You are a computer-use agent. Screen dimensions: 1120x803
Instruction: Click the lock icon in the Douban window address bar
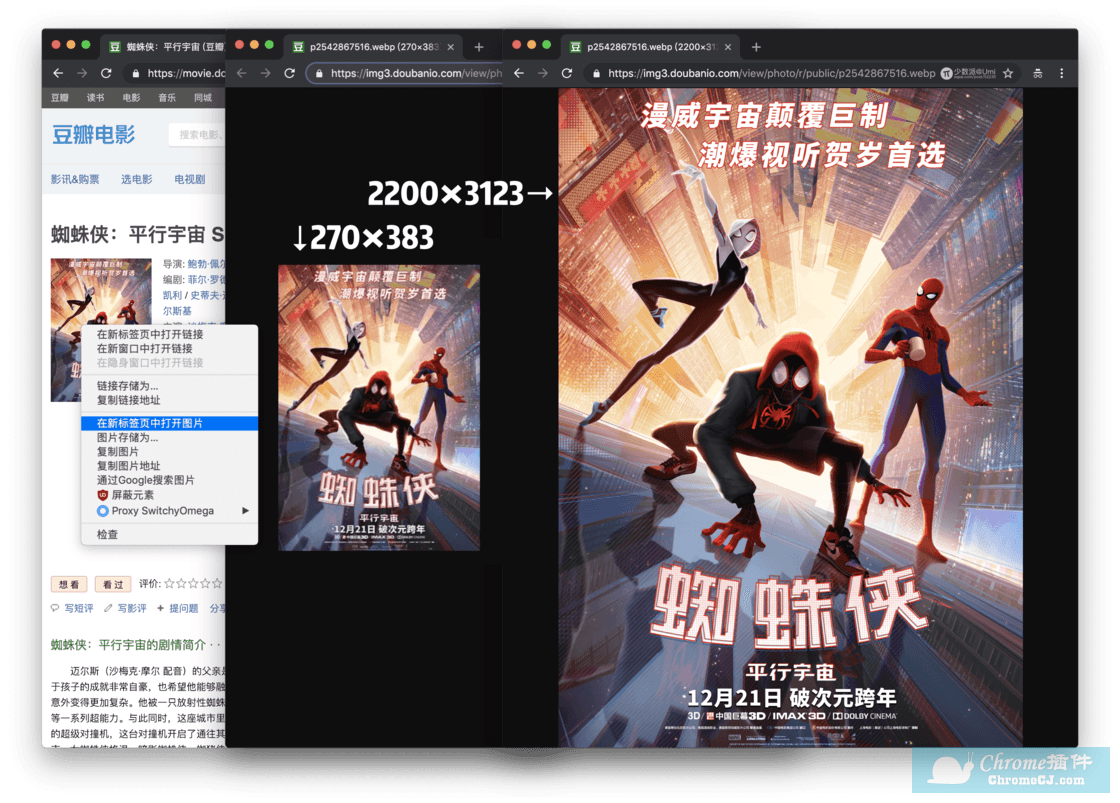pyautogui.click(x=136, y=73)
